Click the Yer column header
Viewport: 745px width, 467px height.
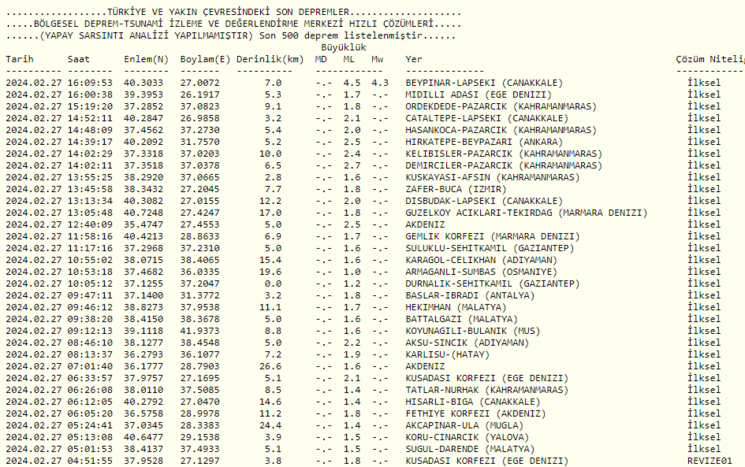coord(413,59)
